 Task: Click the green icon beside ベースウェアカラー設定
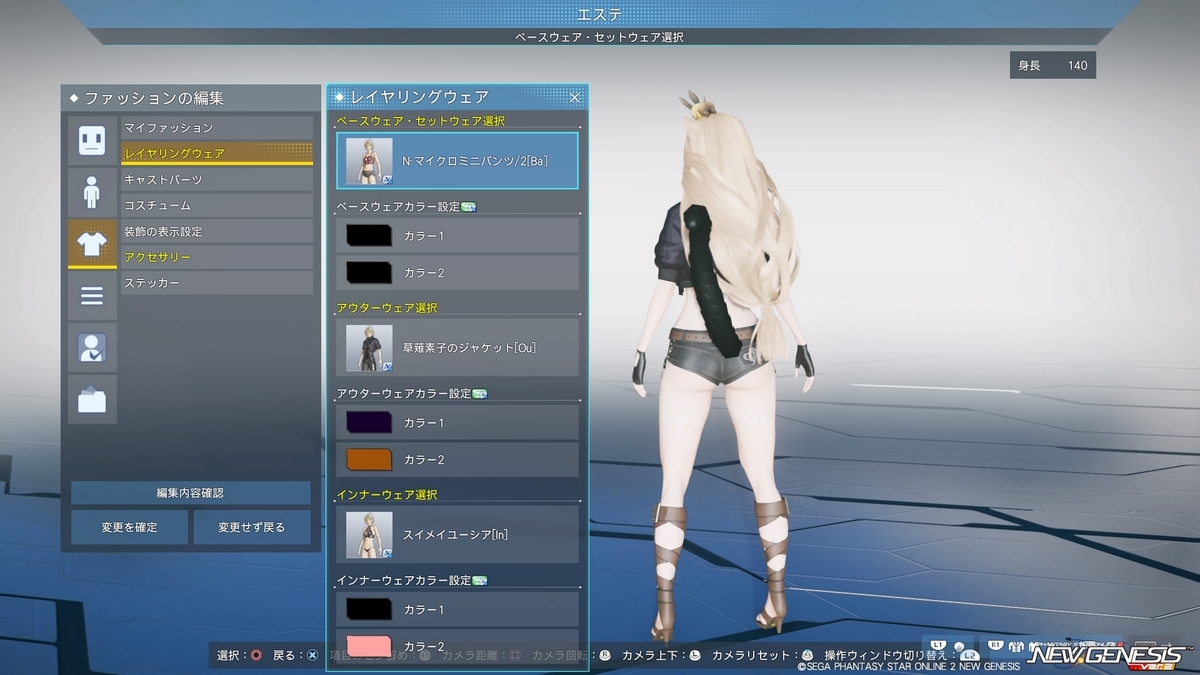(x=468, y=207)
